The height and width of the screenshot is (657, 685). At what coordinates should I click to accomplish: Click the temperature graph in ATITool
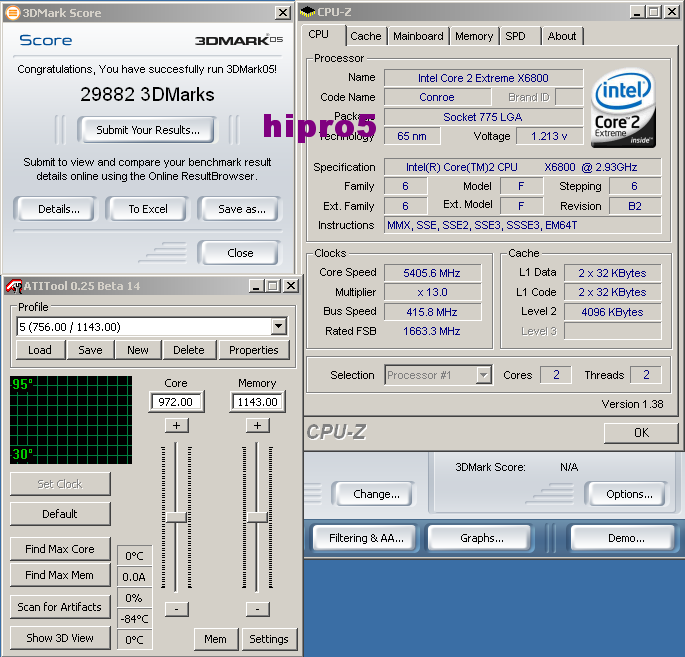(71, 420)
